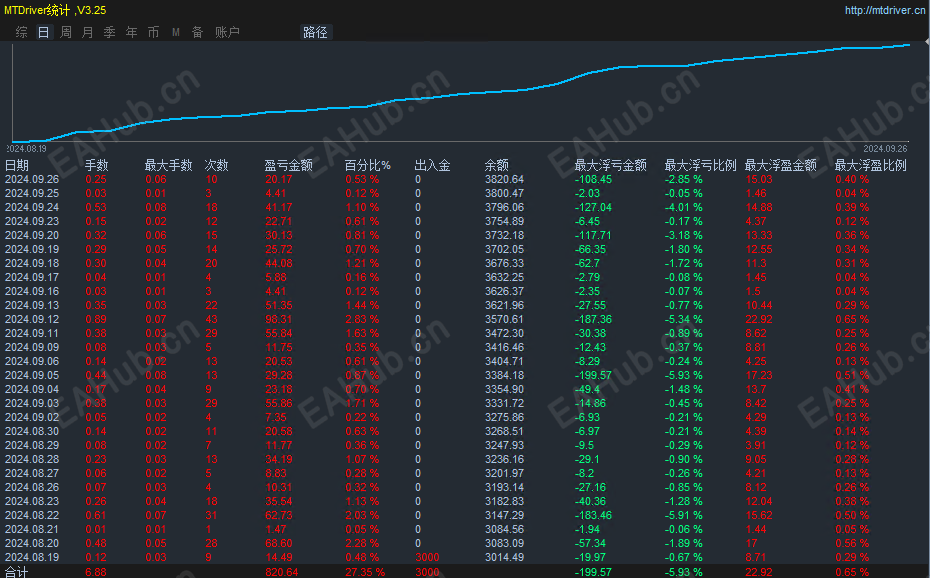Open the 周 weekly statistics tab

(66, 32)
